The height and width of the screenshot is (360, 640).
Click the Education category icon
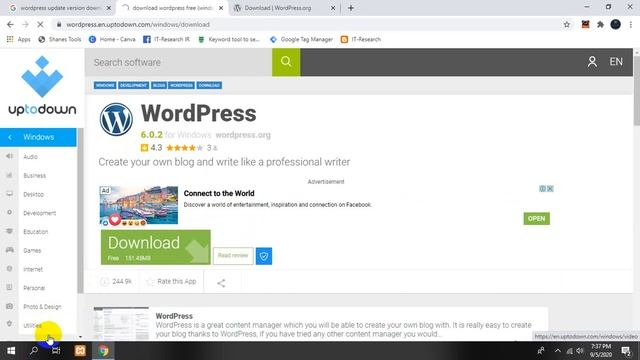pos(9,231)
